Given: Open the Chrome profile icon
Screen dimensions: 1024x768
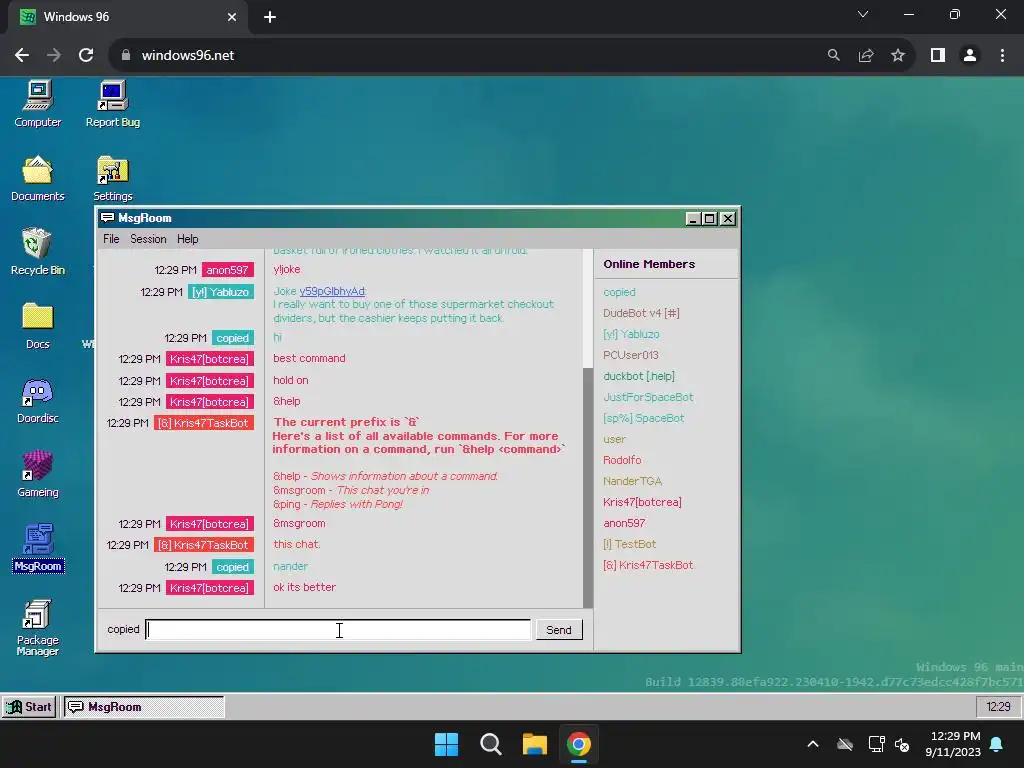Looking at the screenshot, I should 970,56.
